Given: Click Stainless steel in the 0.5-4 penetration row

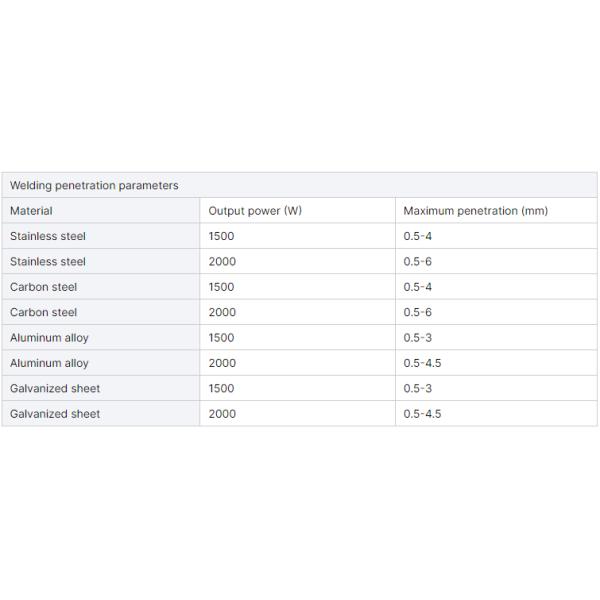Looking at the screenshot, I should (48, 236).
